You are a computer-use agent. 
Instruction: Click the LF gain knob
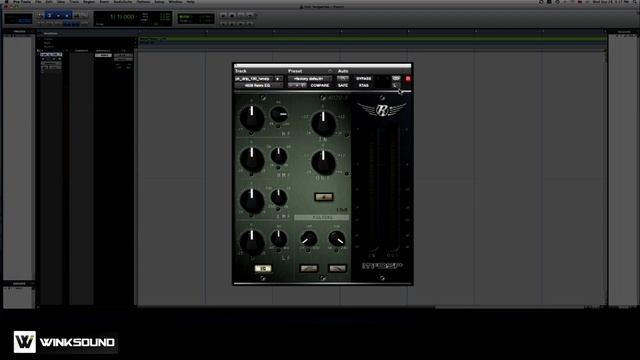pyautogui.click(x=251, y=242)
